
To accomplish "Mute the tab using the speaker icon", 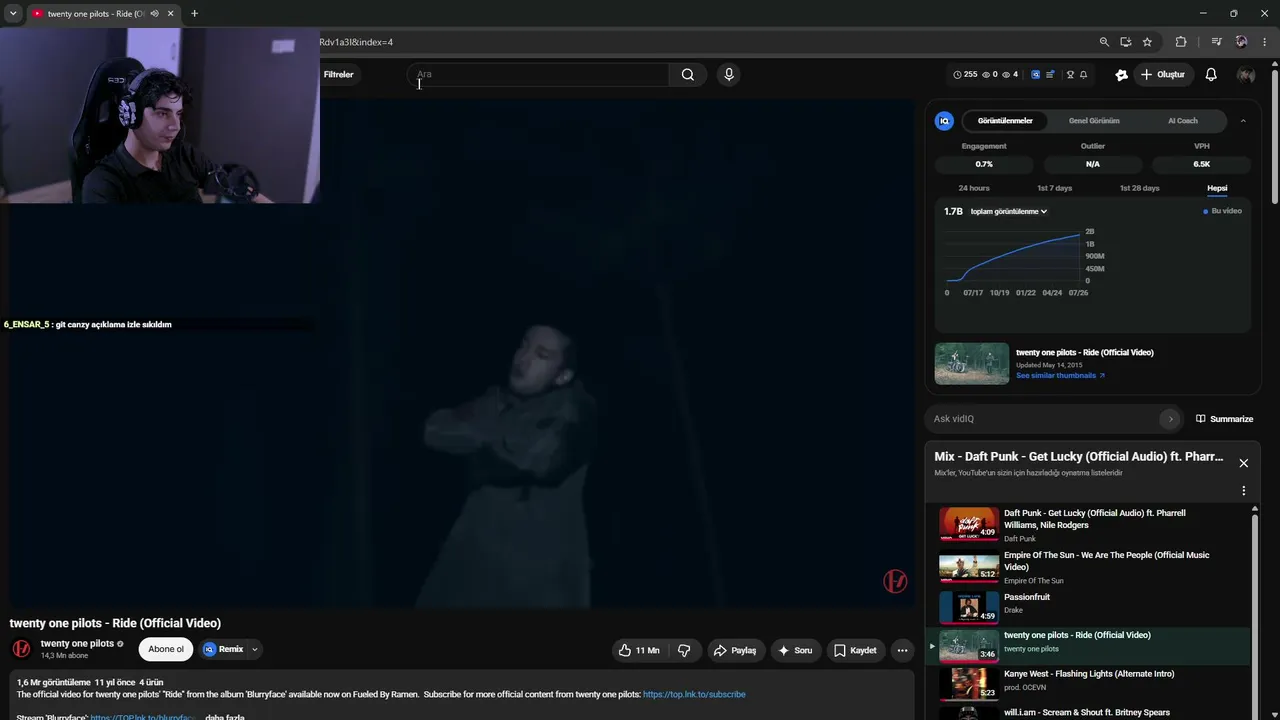I will tap(154, 14).
